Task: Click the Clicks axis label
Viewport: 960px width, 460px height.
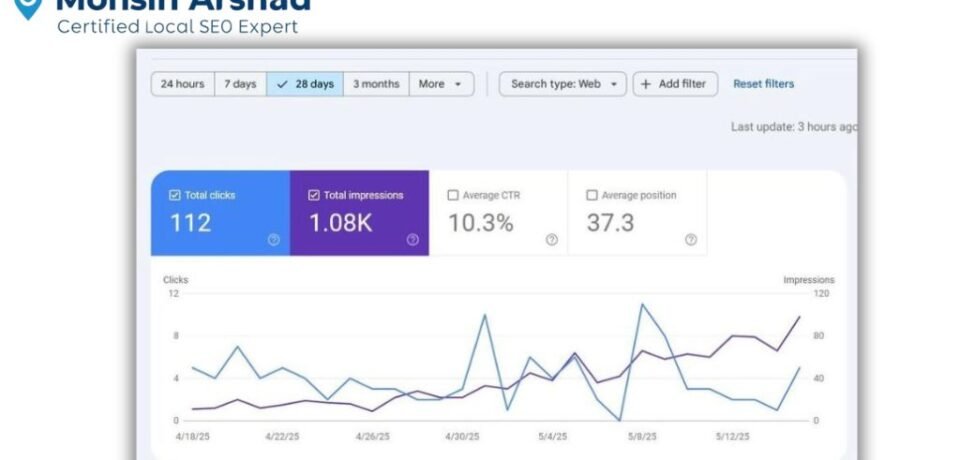Action: pos(176,280)
